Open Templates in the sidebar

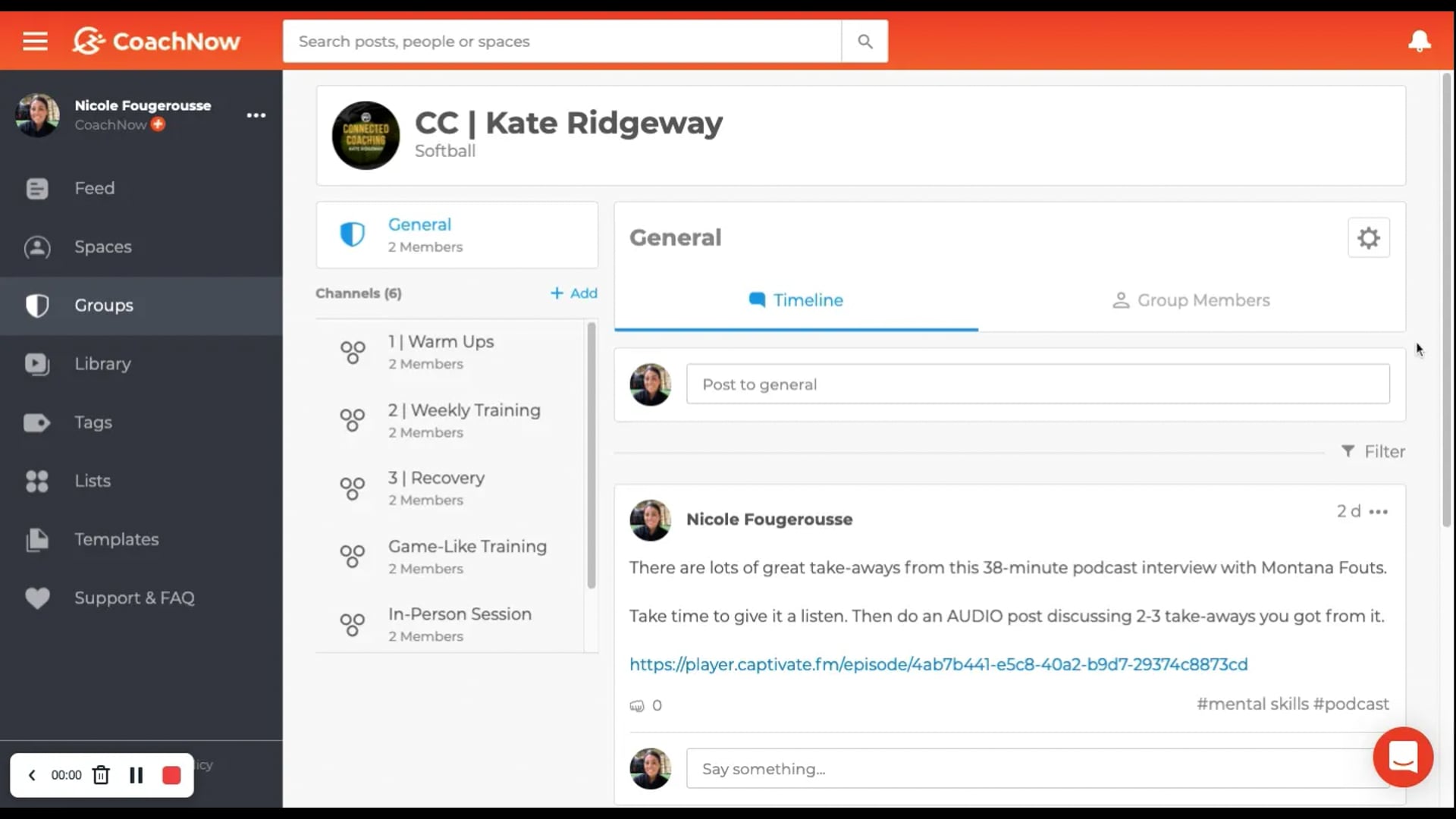click(x=141, y=539)
